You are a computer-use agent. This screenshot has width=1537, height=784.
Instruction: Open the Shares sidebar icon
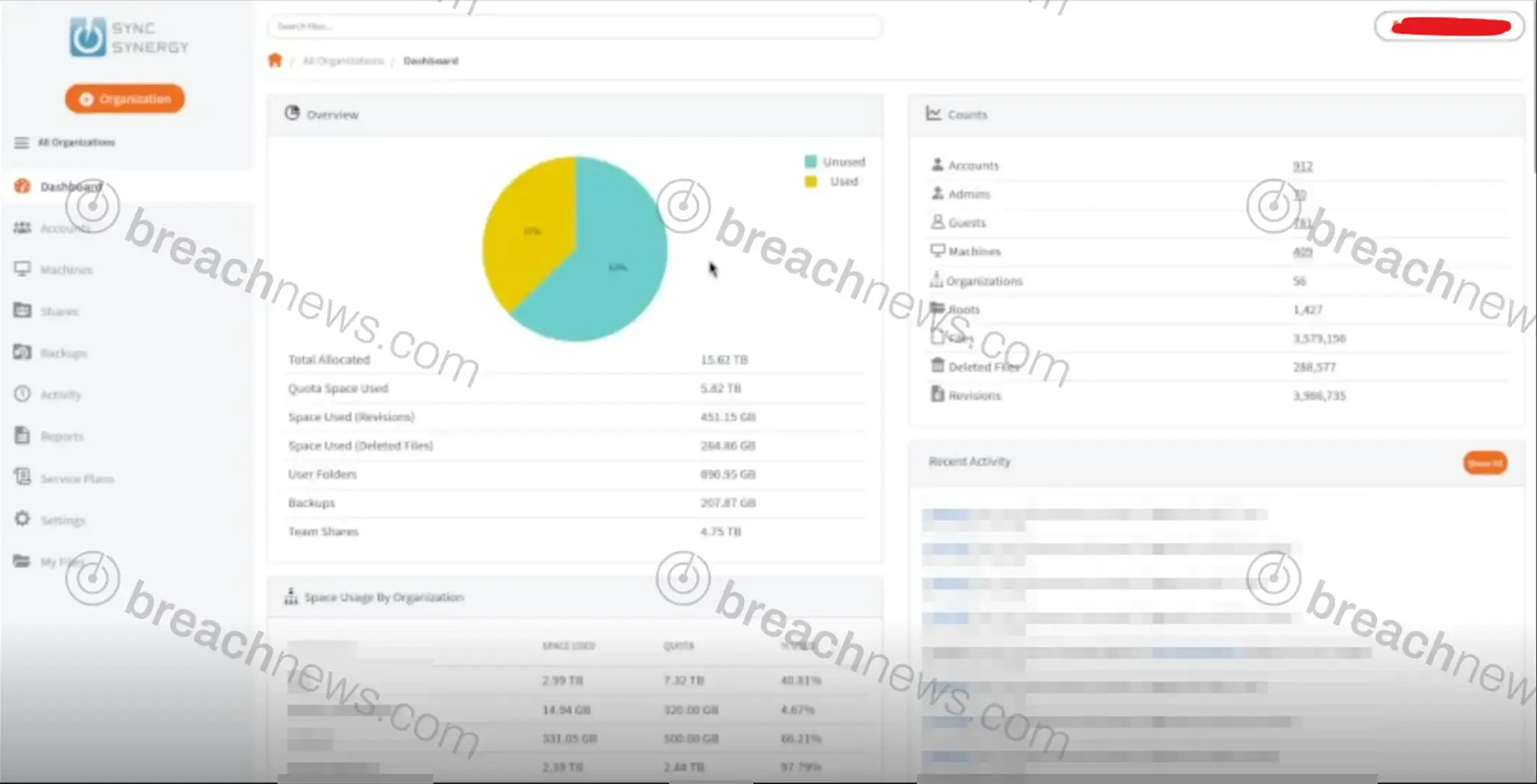[22, 311]
